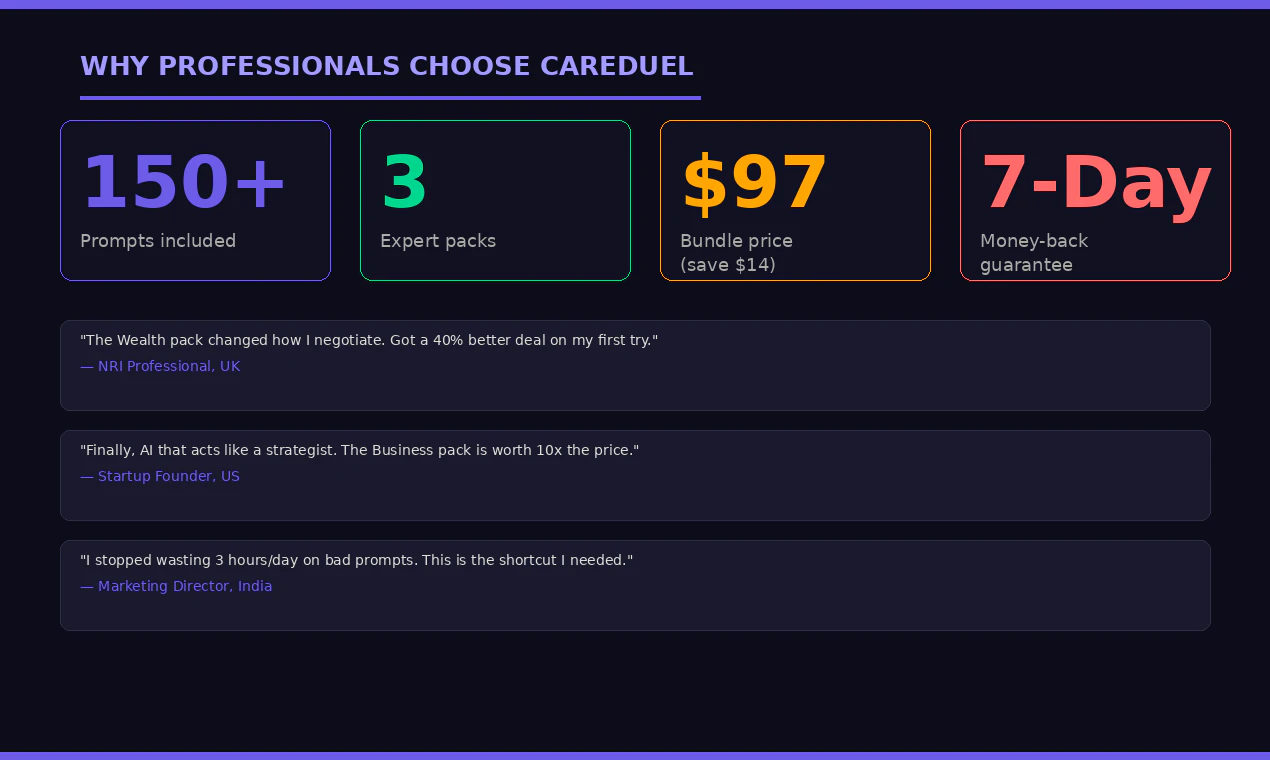Viewport: 1270px width, 760px height.
Task: Click the green "3" number
Action: click(404, 183)
